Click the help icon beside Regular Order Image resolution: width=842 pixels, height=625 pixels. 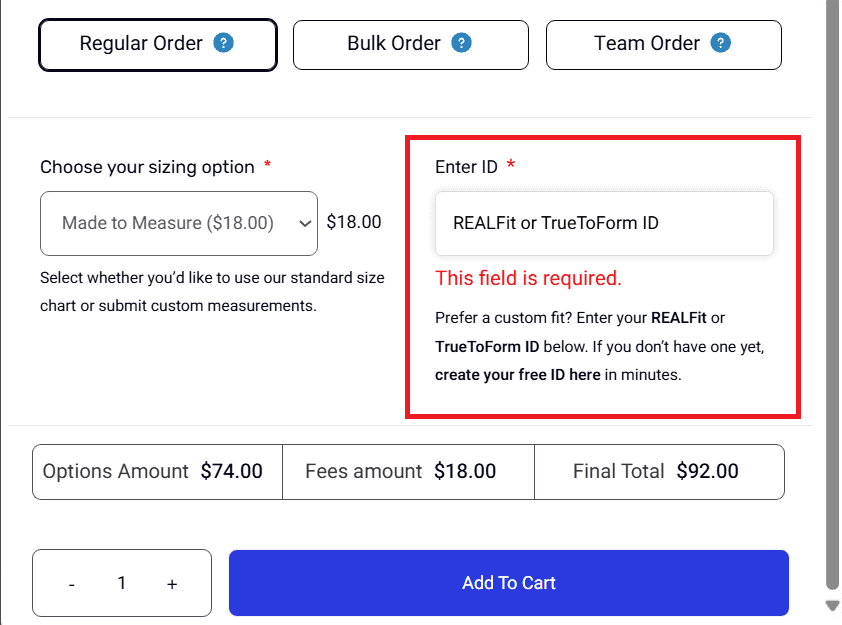pos(224,43)
